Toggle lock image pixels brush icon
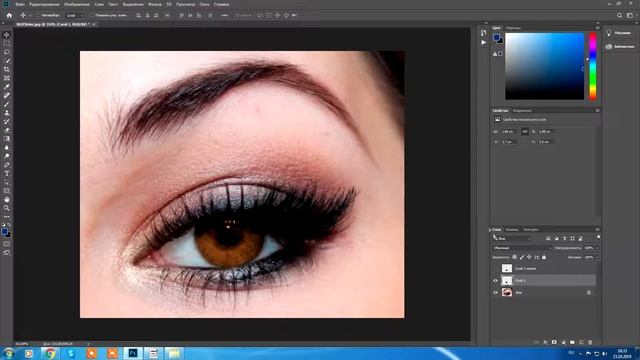 [x=522, y=257]
